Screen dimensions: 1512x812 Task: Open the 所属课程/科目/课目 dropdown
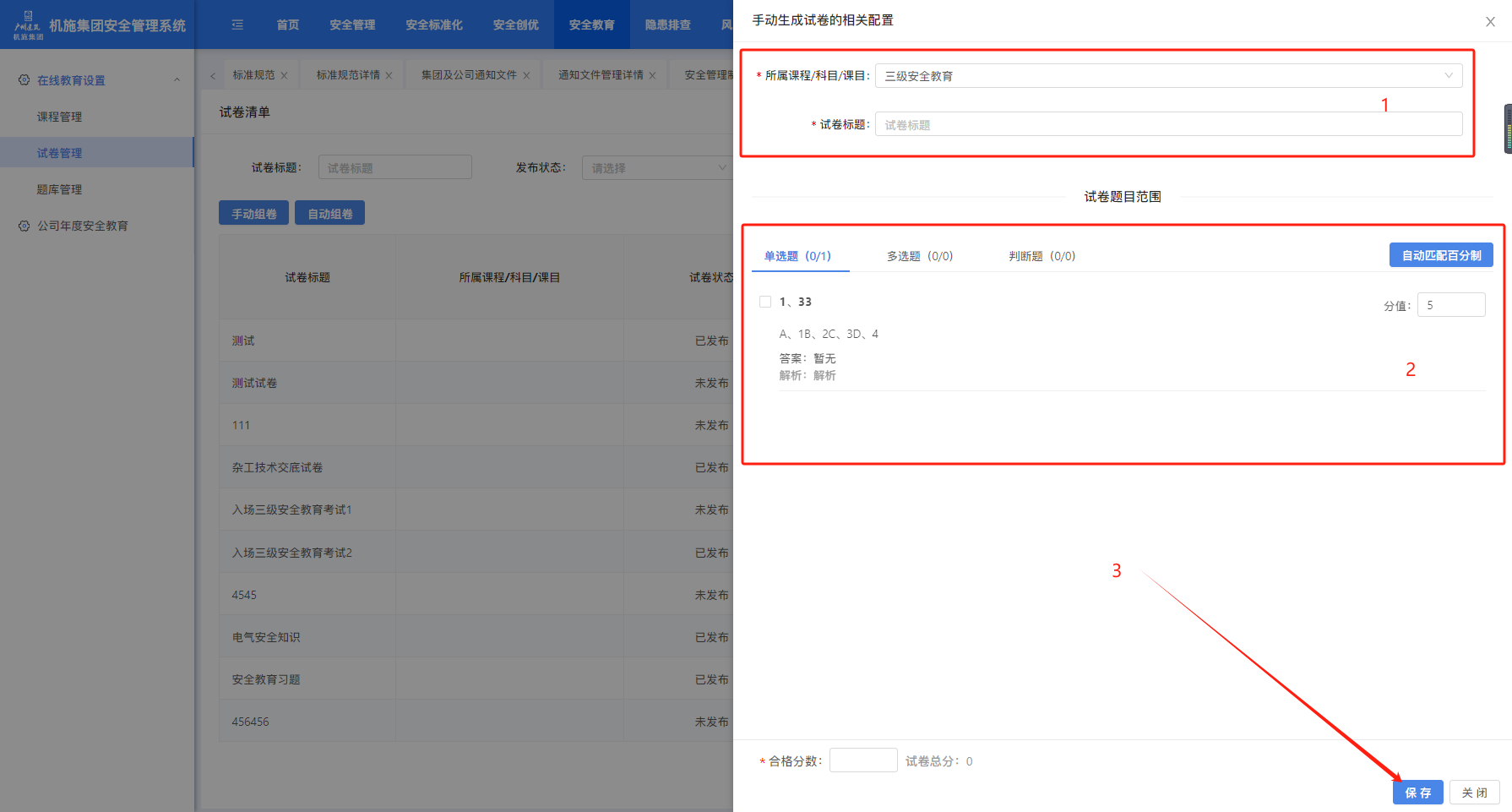1168,76
